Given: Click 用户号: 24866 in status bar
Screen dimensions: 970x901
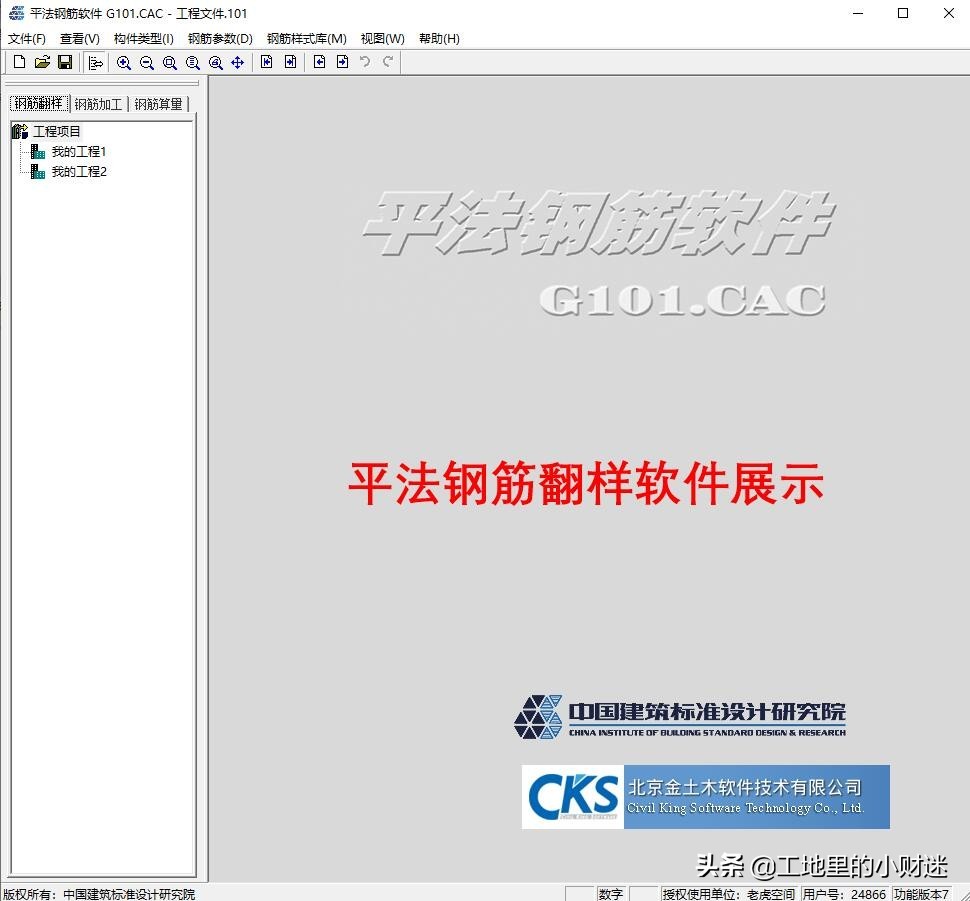Looking at the screenshot, I should point(844,894).
